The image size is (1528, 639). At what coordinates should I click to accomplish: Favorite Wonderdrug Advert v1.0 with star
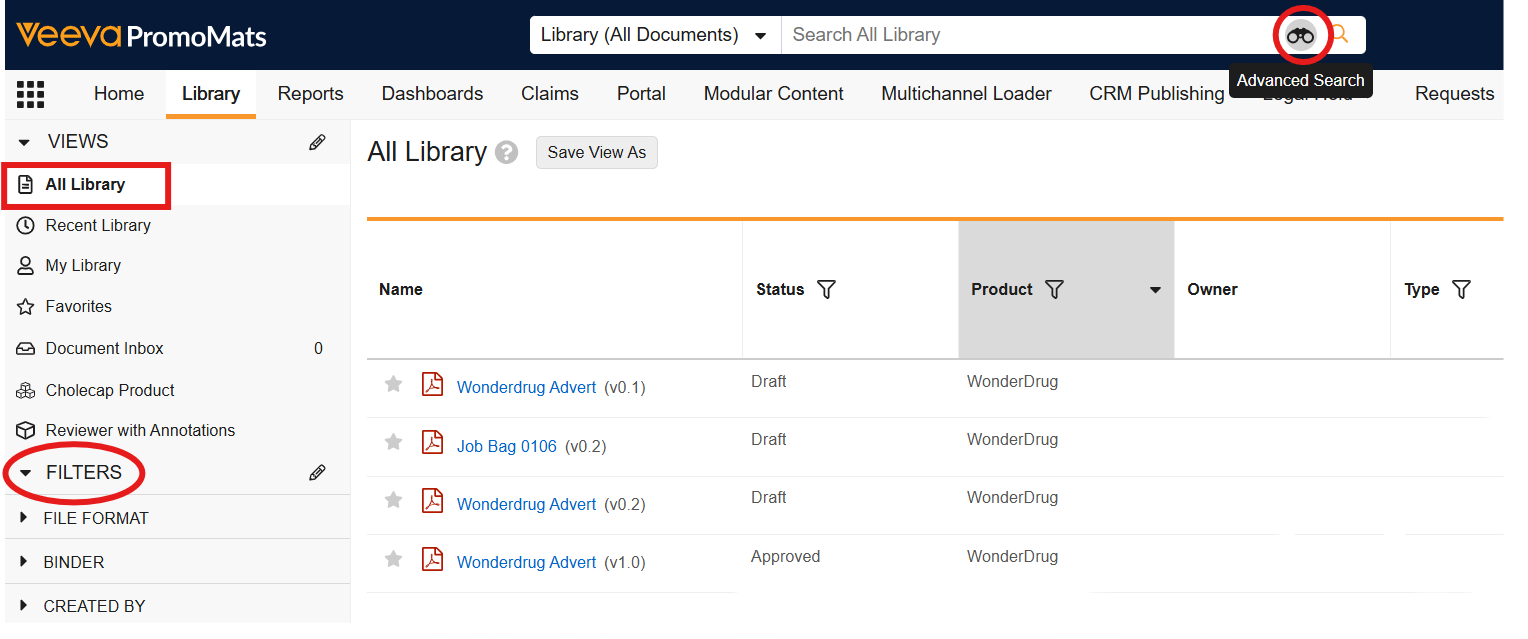point(394,559)
